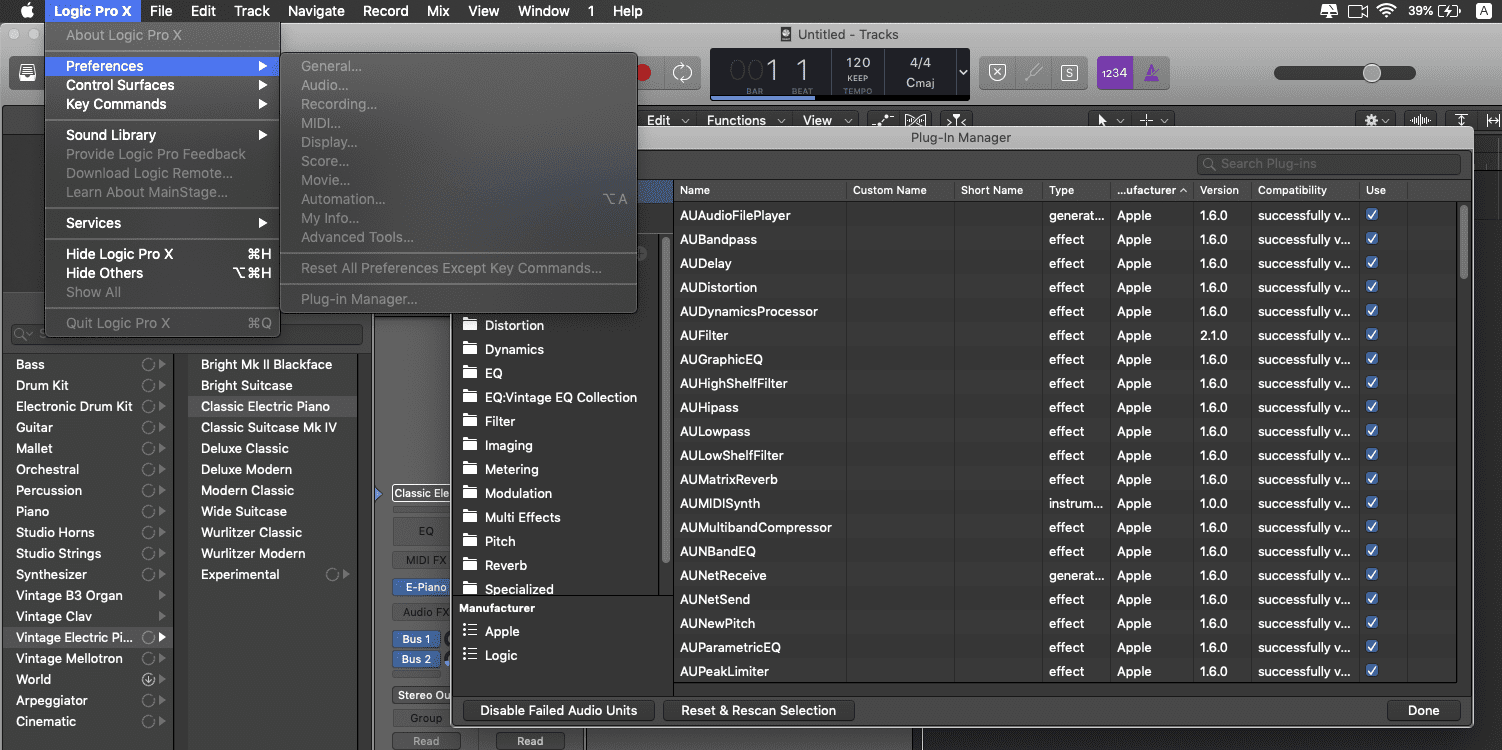This screenshot has height=750, width=1502.
Task: Open the LCD display mode arrow
Action: tap(963, 72)
